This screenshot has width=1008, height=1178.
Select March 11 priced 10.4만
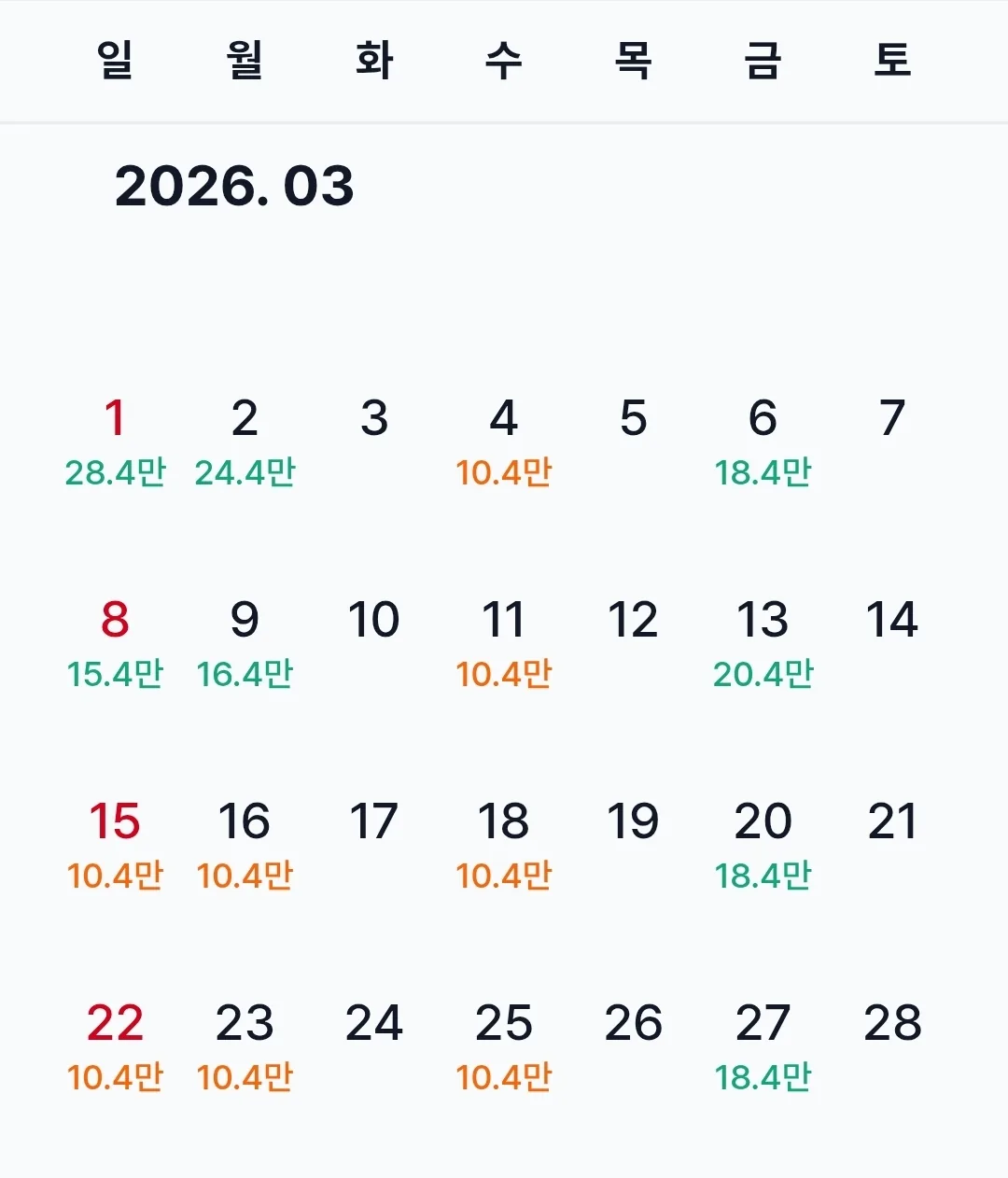point(504,644)
